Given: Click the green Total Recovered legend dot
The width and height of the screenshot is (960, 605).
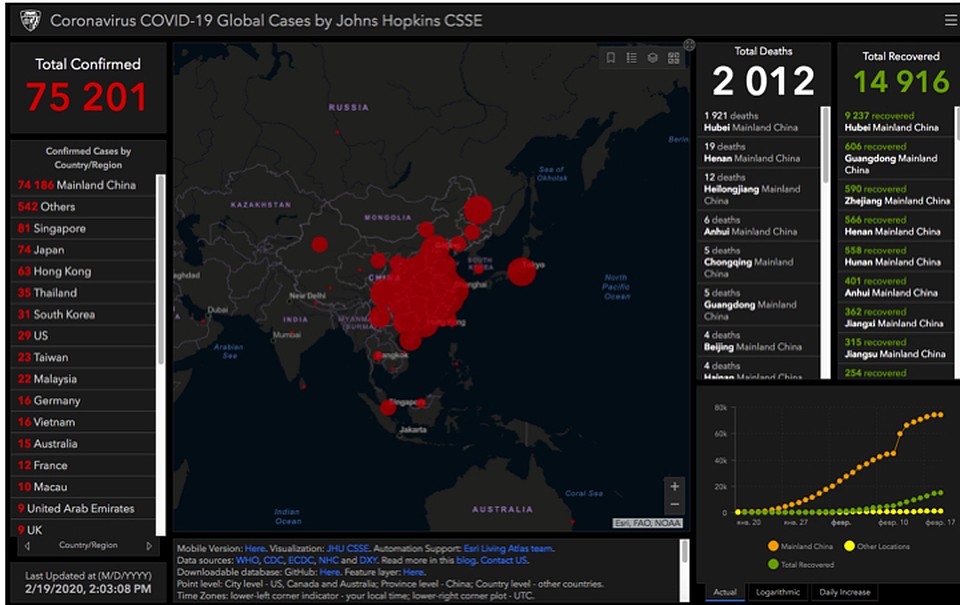Looking at the screenshot, I should (773, 564).
